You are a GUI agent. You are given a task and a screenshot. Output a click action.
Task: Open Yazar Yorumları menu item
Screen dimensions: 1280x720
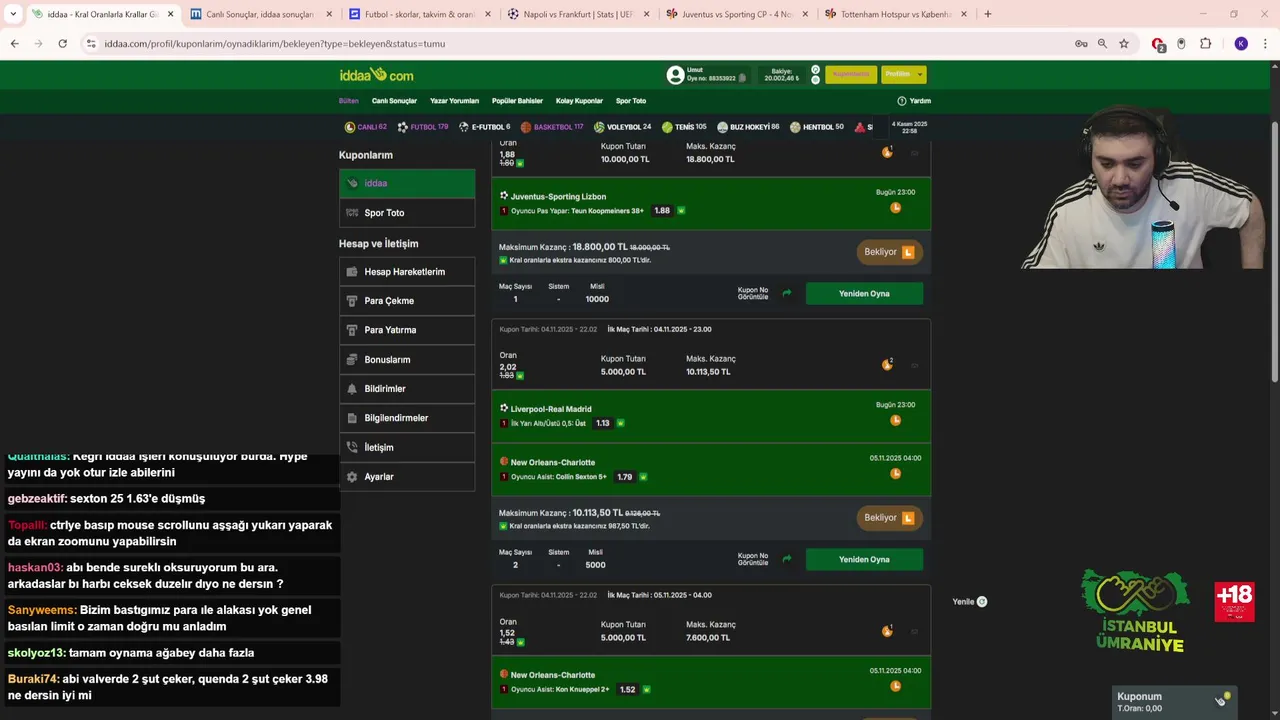[x=454, y=101]
